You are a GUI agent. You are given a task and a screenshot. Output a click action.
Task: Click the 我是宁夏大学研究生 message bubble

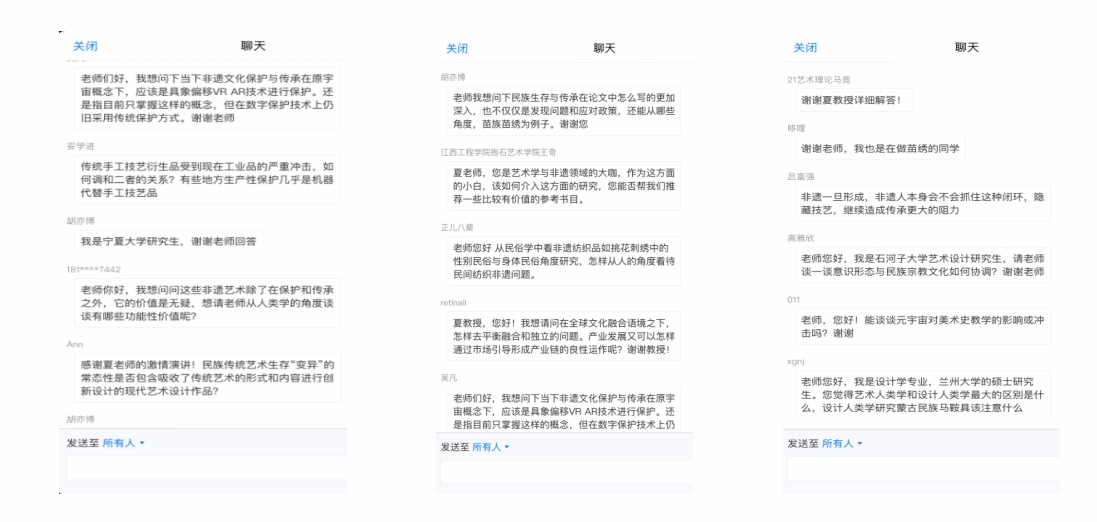[169, 241]
